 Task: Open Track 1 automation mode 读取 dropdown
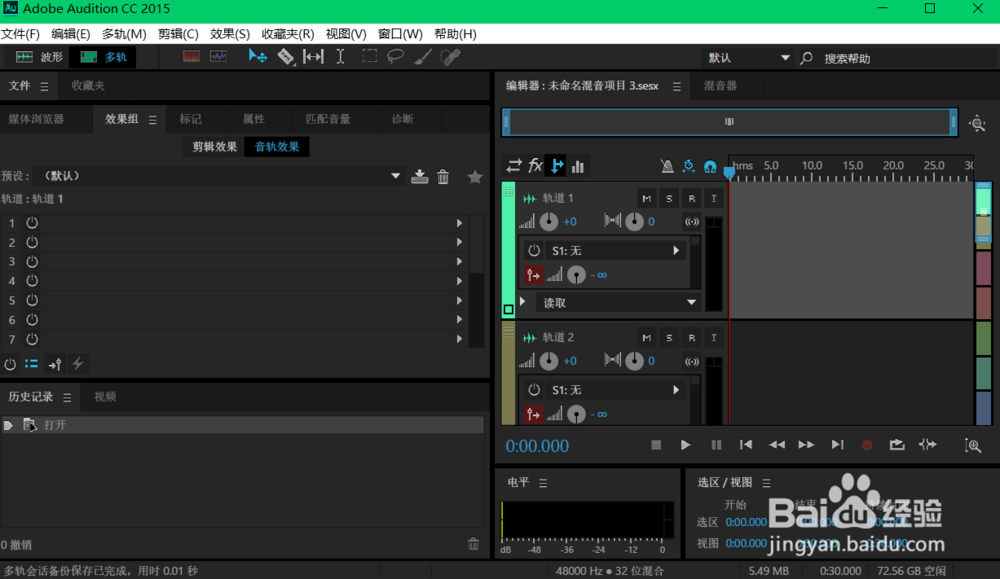click(618, 302)
